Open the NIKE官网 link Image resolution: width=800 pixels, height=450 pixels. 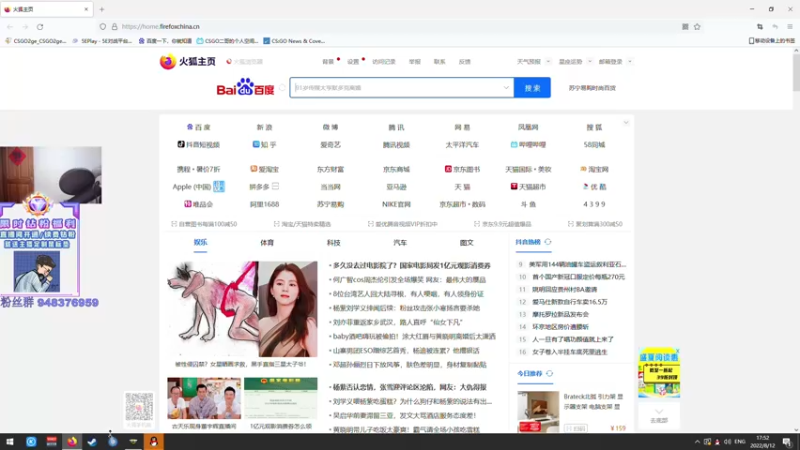396,204
